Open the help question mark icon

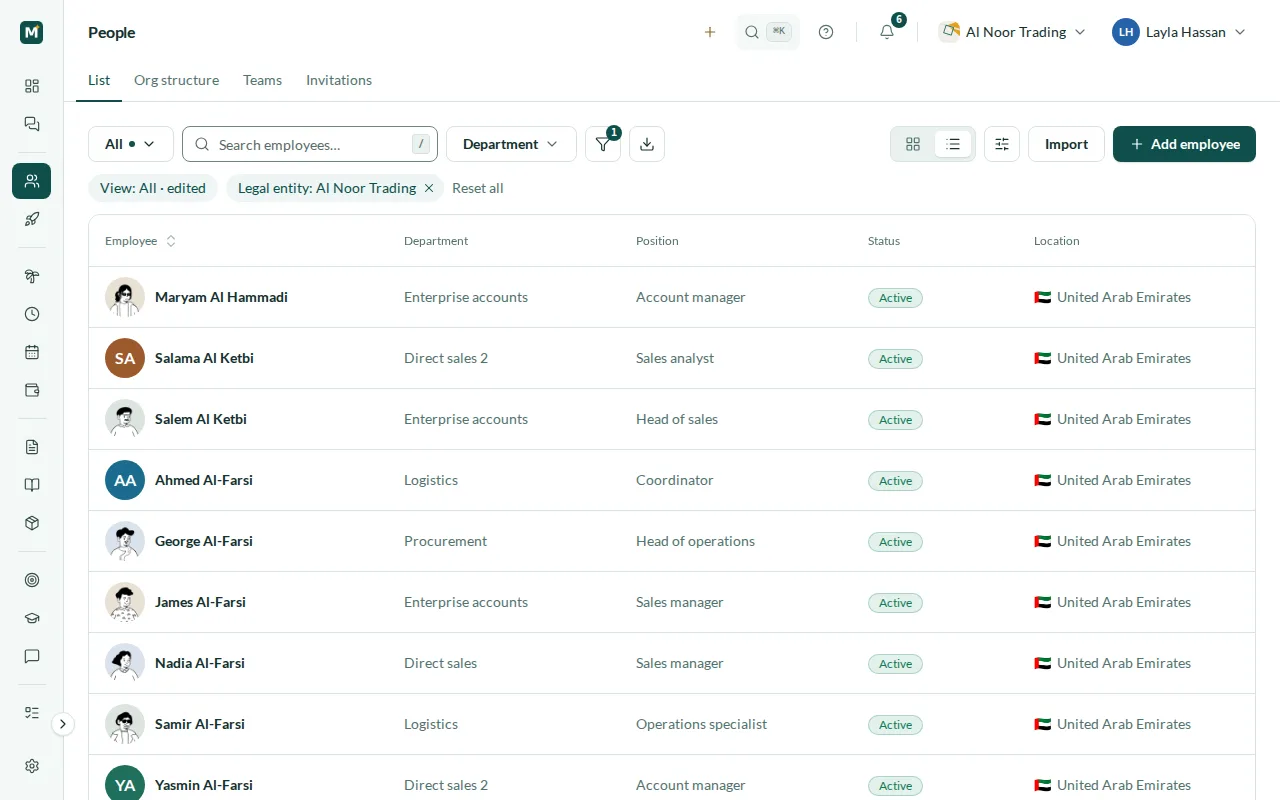coord(826,32)
